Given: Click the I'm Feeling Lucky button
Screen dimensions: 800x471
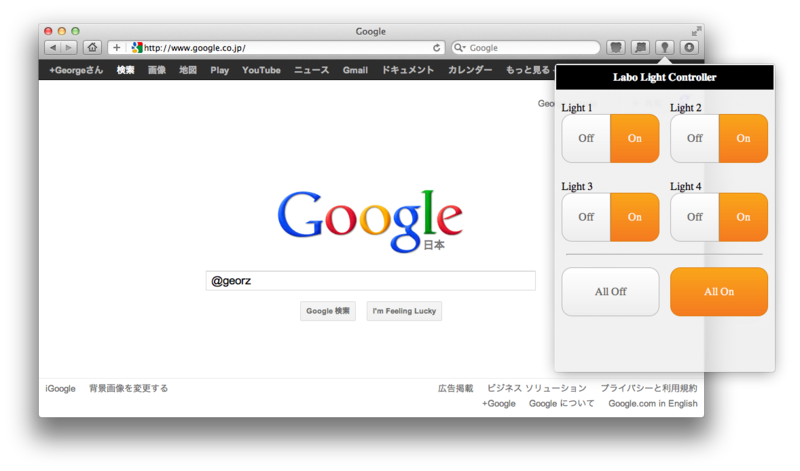Looking at the screenshot, I should (404, 311).
